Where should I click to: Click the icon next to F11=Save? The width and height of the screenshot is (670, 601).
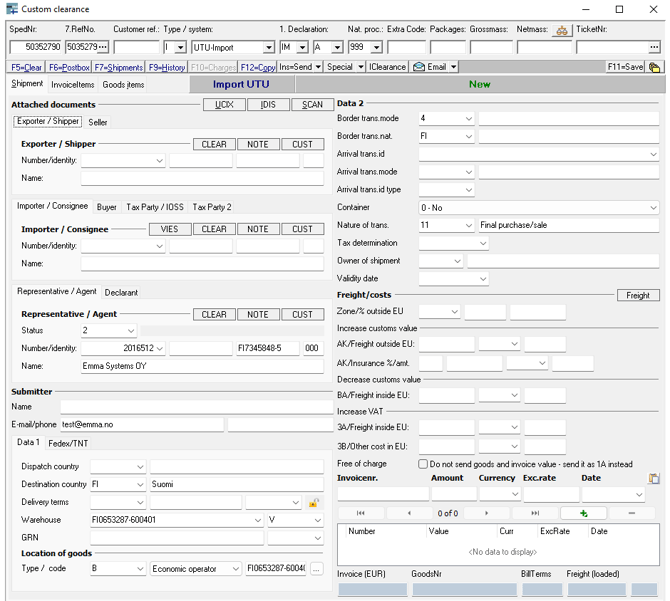(x=654, y=67)
